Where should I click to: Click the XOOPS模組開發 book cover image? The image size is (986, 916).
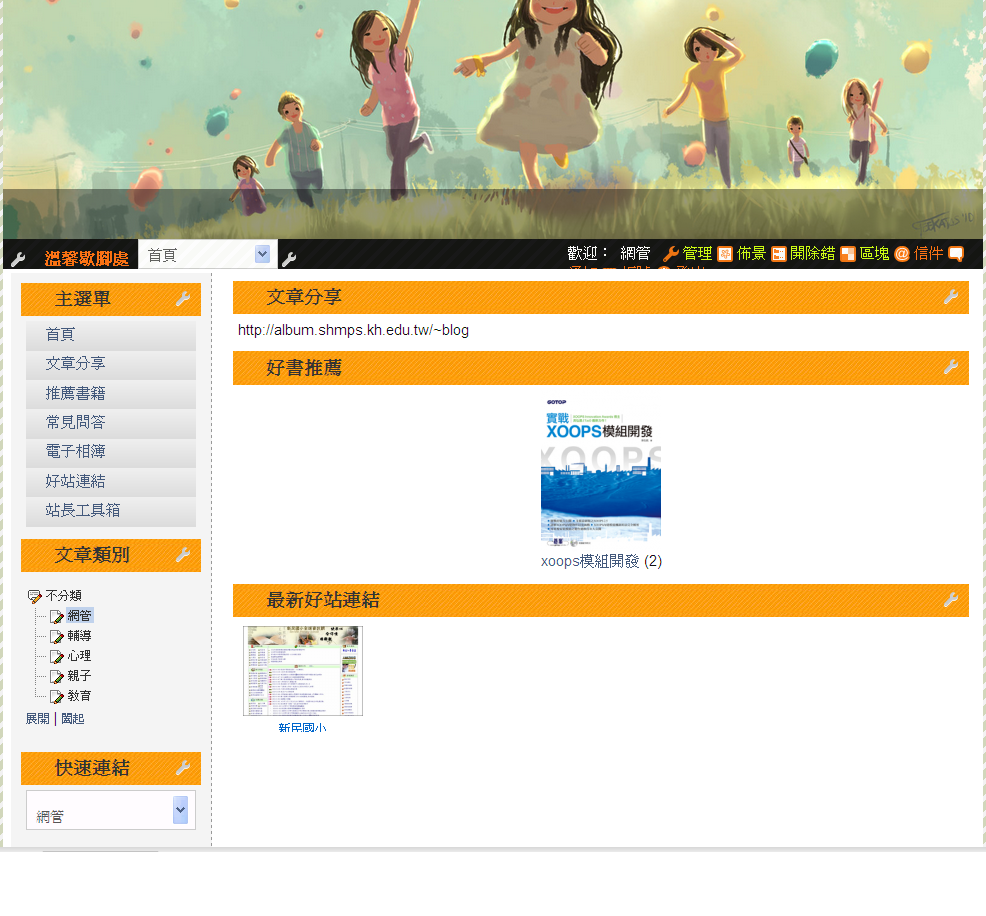point(601,472)
